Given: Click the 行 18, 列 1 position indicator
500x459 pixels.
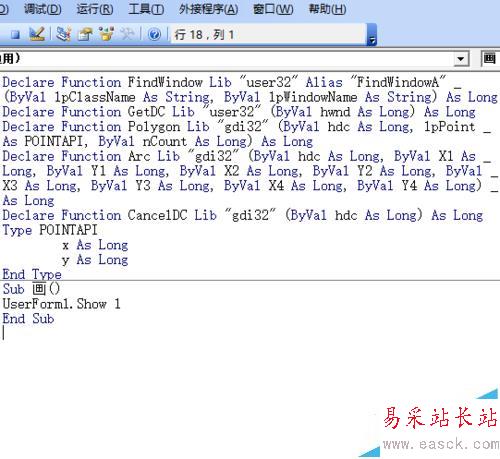Looking at the screenshot, I should click(204, 35).
